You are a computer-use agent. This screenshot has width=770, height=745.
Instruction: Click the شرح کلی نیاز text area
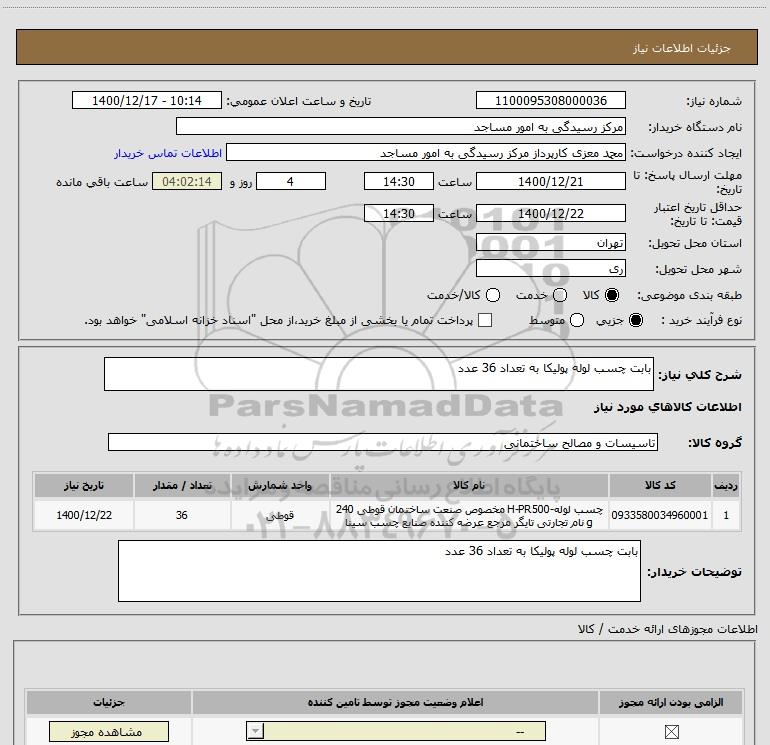(379, 374)
